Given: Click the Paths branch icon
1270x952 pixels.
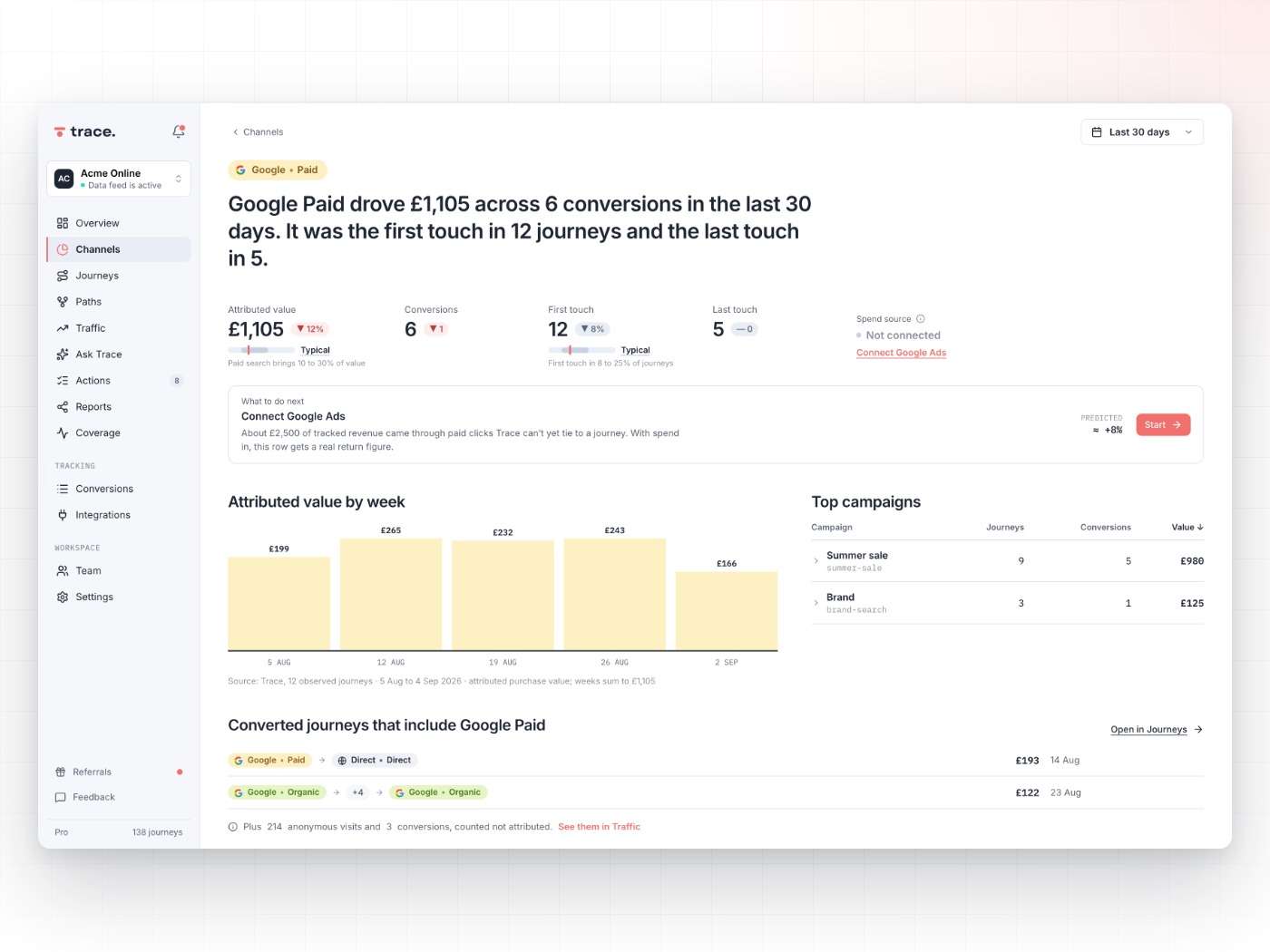Looking at the screenshot, I should pyautogui.click(x=63, y=302).
